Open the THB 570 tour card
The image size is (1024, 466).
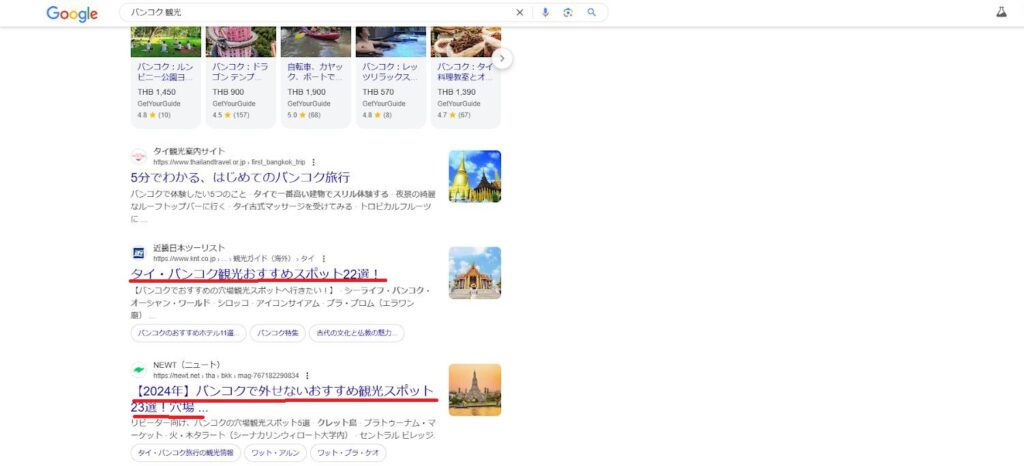391,77
